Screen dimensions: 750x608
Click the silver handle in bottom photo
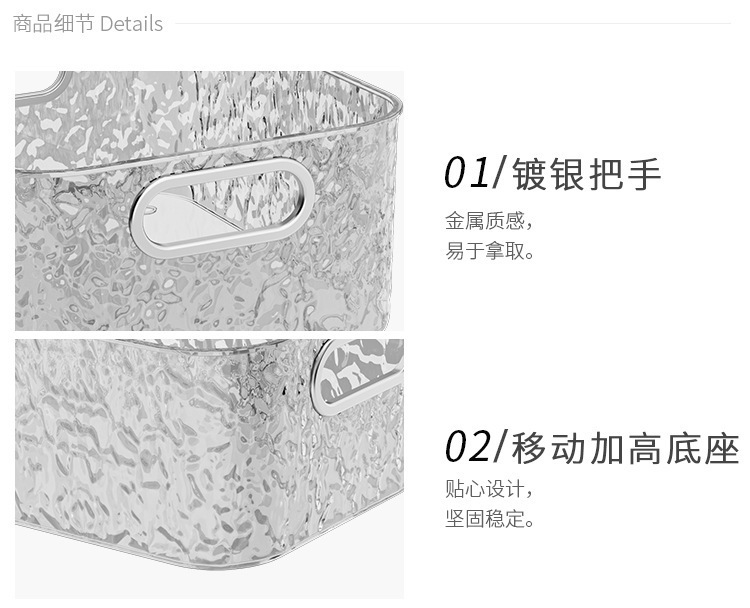(x=356, y=376)
